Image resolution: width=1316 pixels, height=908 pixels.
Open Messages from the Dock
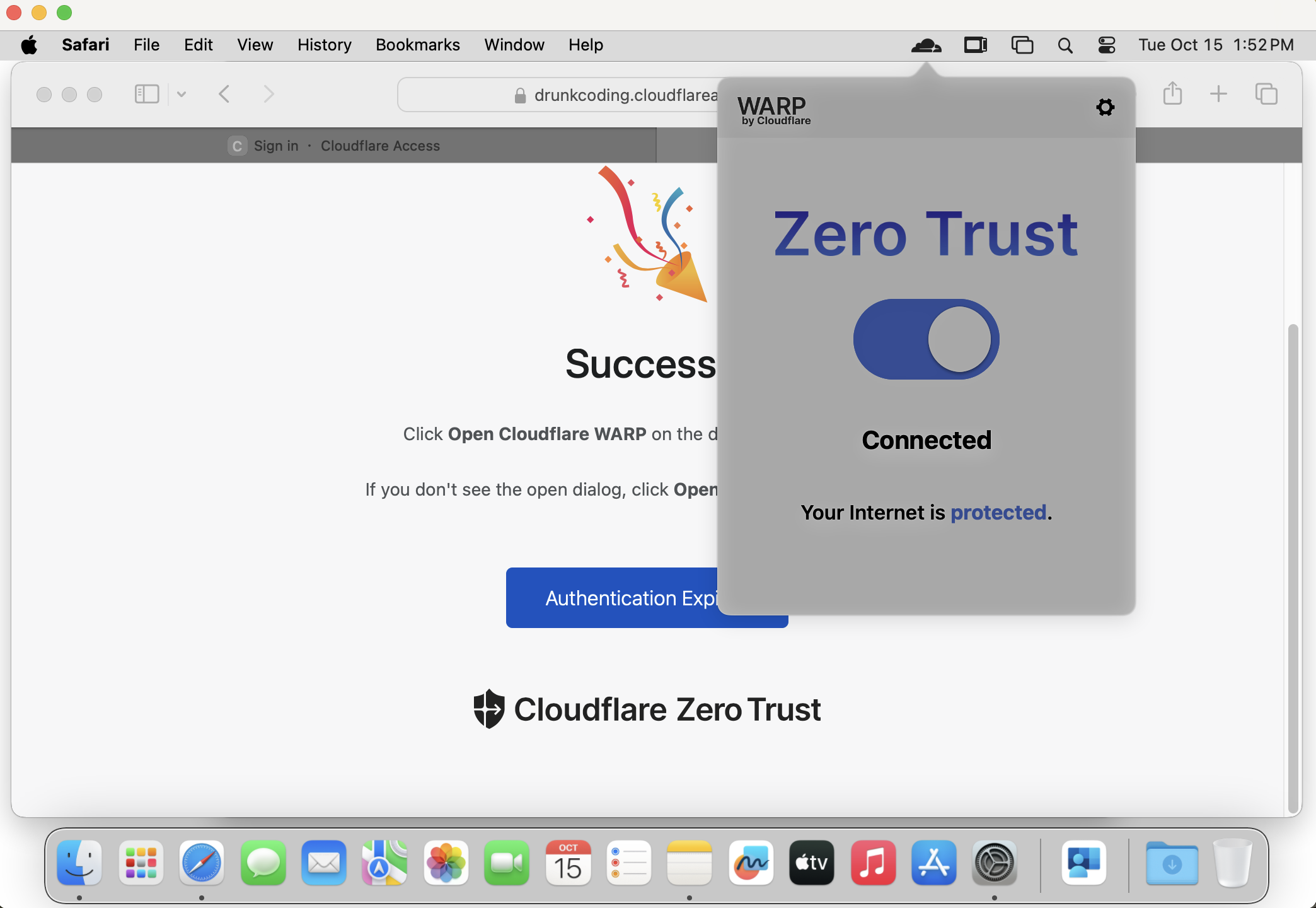[x=263, y=863]
